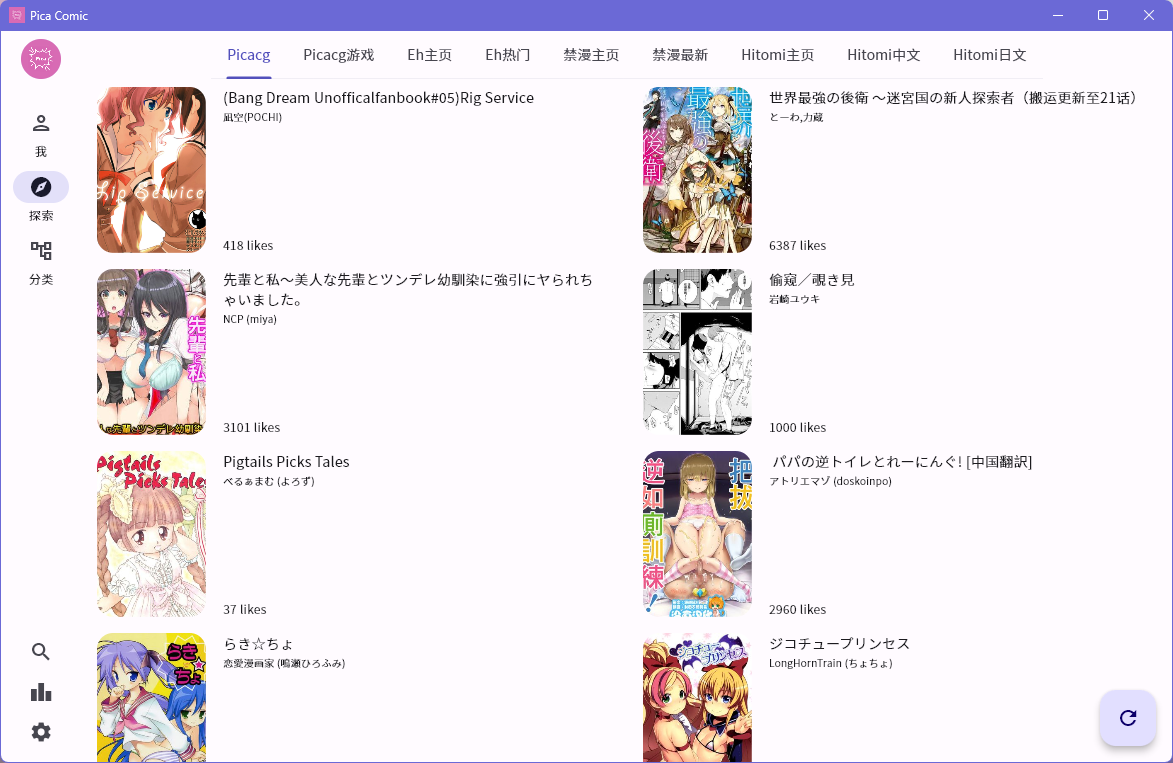Switch to the Eh主页 tab
Viewport: 1173px width, 763px height.
click(429, 55)
